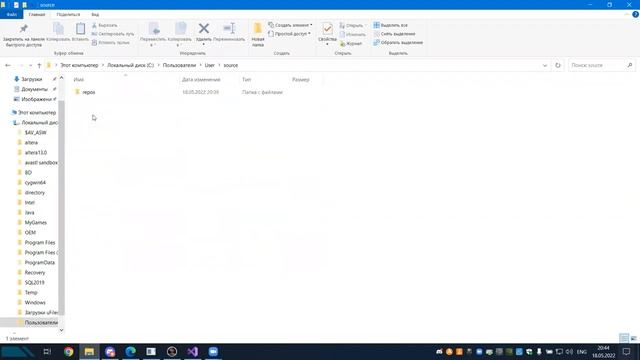Switch to the Home ribbon tab

[x=37, y=14]
